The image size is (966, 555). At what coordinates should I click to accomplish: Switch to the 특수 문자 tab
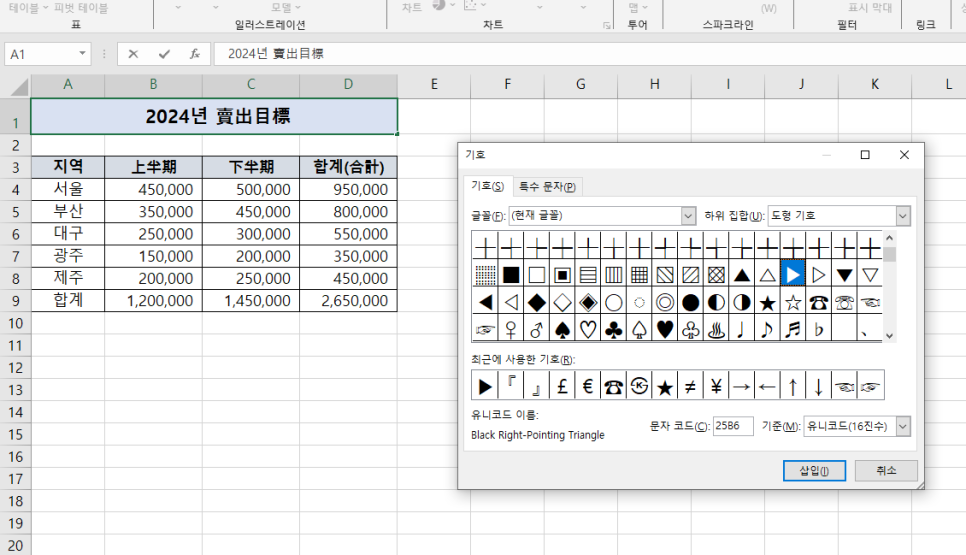click(547, 187)
